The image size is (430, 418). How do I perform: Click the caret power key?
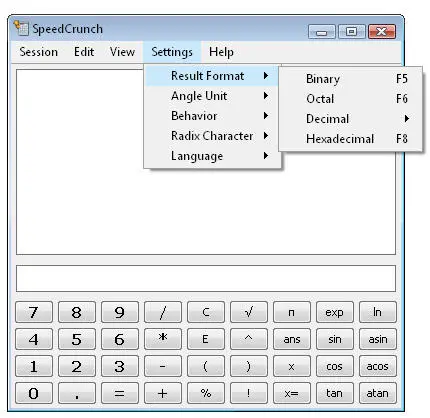(249, 339)
